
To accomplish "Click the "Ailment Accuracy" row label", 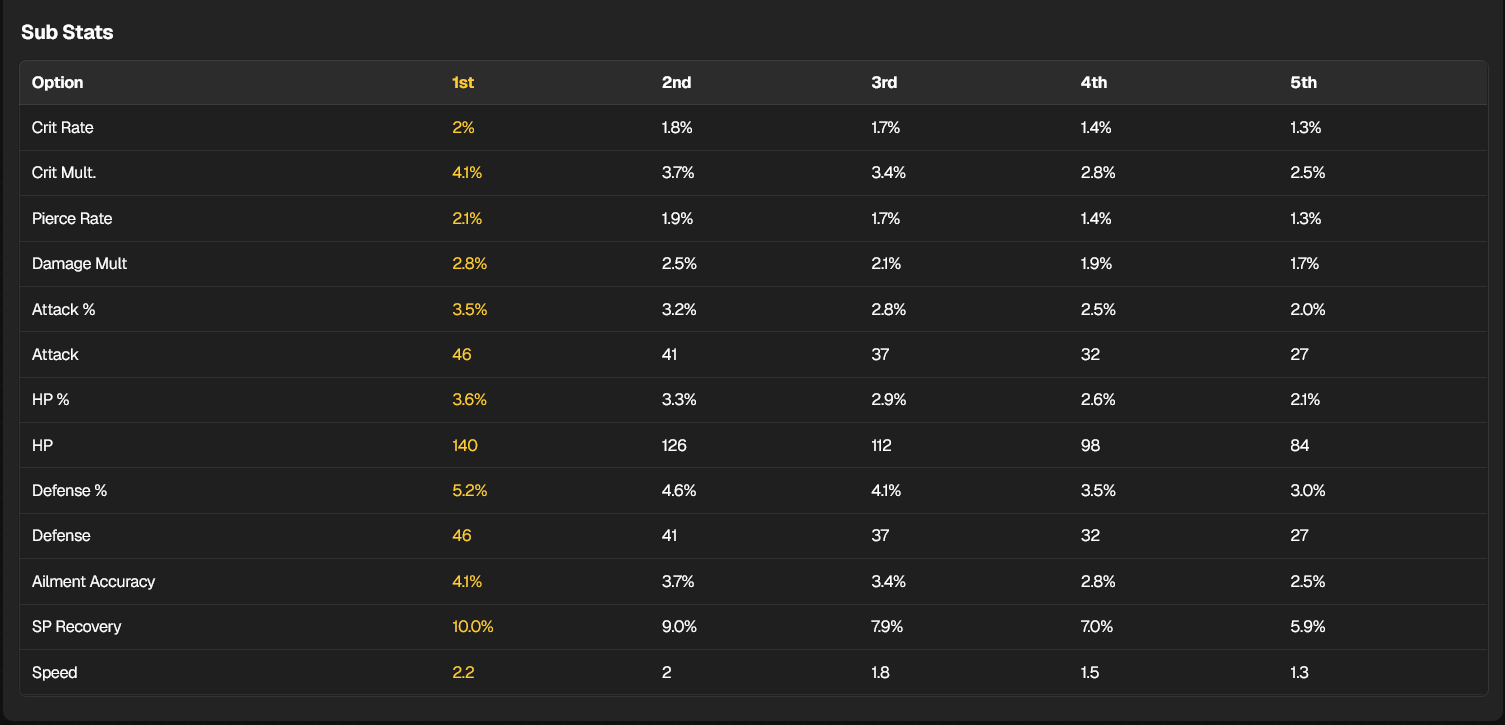I will coord(93,581).
